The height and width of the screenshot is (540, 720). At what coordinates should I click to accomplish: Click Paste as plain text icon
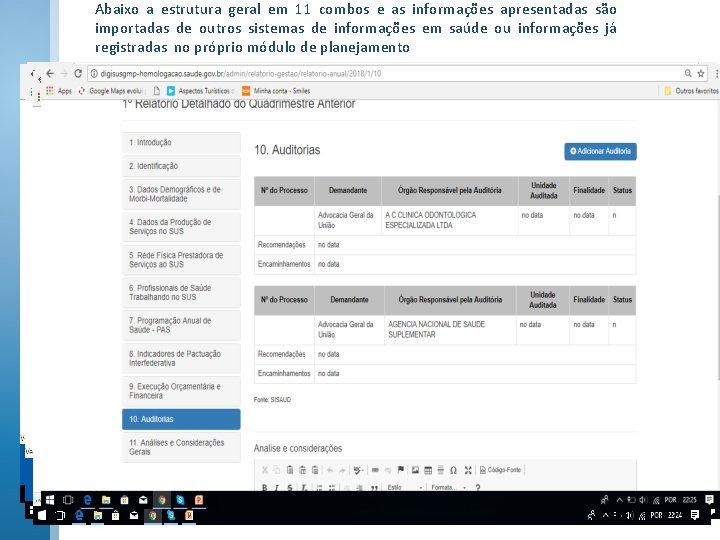[302, 470]
